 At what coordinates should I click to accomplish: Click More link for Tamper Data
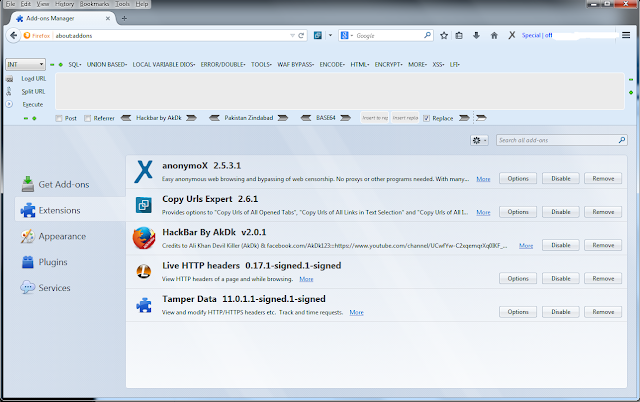[x=356, y=313]
